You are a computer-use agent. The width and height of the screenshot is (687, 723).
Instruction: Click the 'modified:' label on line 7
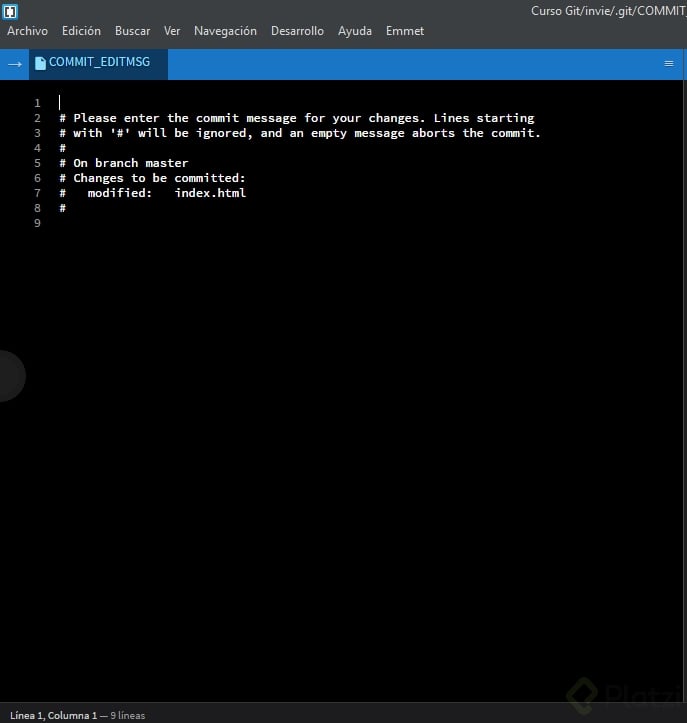pos(119,193)
